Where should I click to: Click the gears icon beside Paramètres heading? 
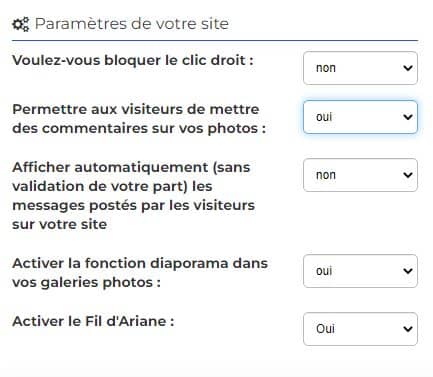point(21,24)
